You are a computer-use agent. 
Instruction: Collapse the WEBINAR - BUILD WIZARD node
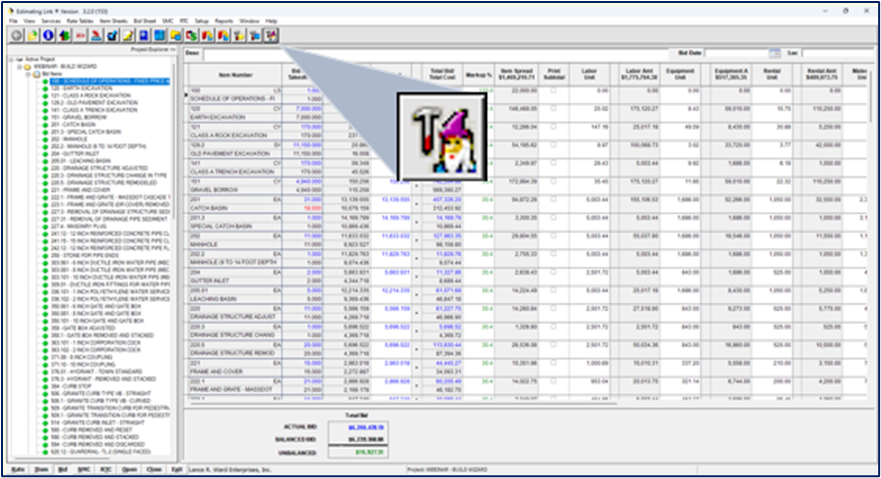tap(18, 66)
